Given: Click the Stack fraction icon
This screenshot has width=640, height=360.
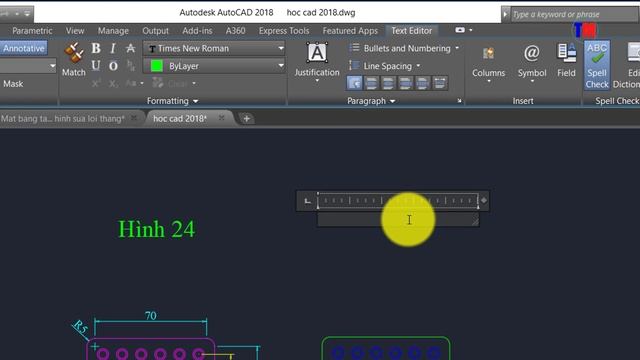Looking at the screenshot, I should tap(131, 66).
